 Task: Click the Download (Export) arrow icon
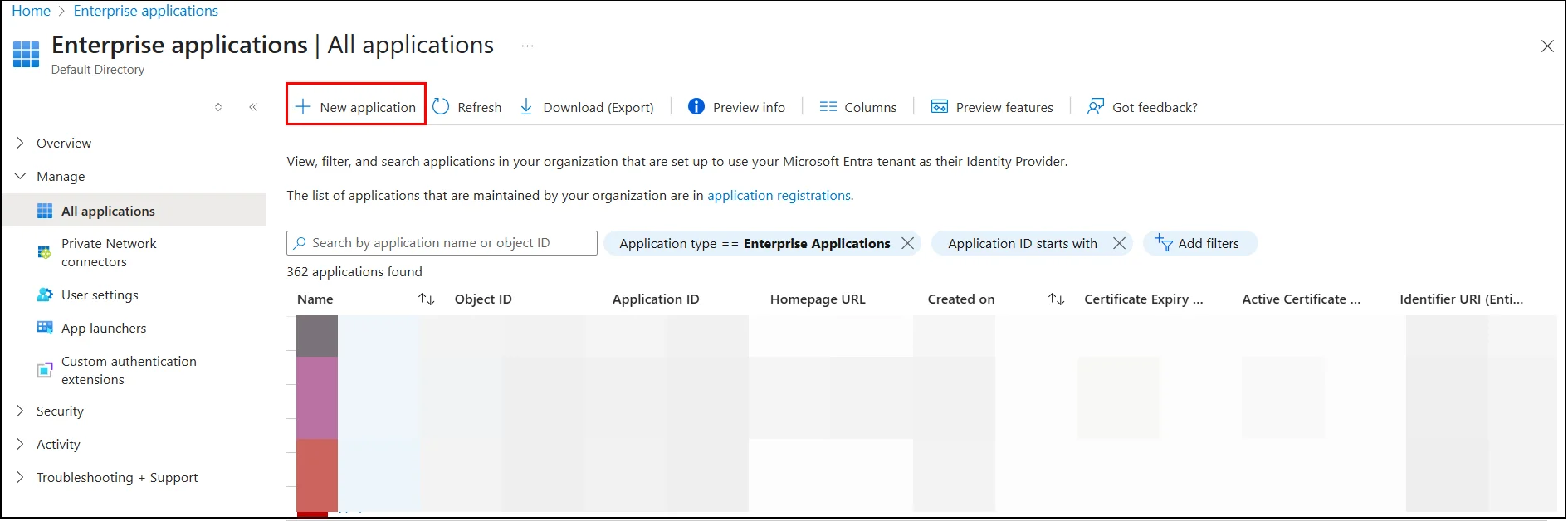coord(526,107)
